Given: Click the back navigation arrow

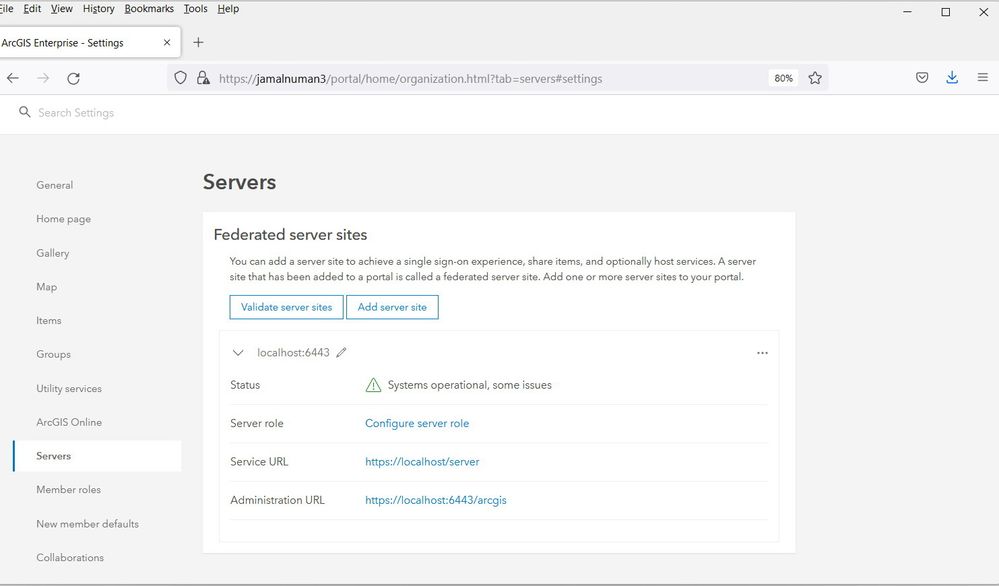Looking at the screenshot, I should (13, 78).
